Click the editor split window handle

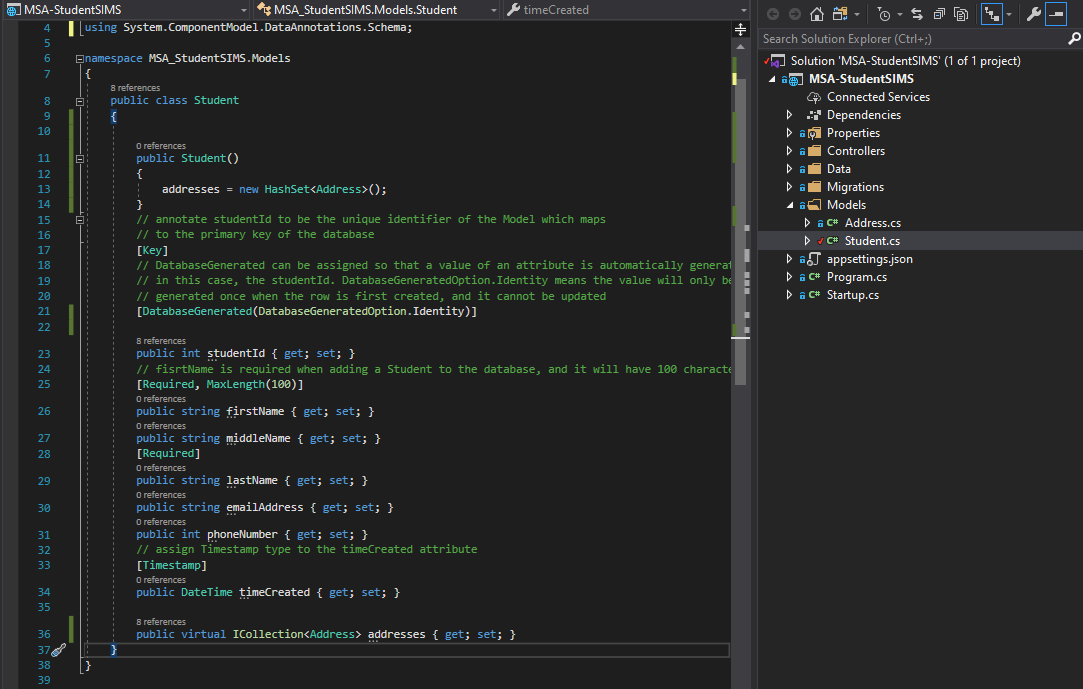click(740, 29)
